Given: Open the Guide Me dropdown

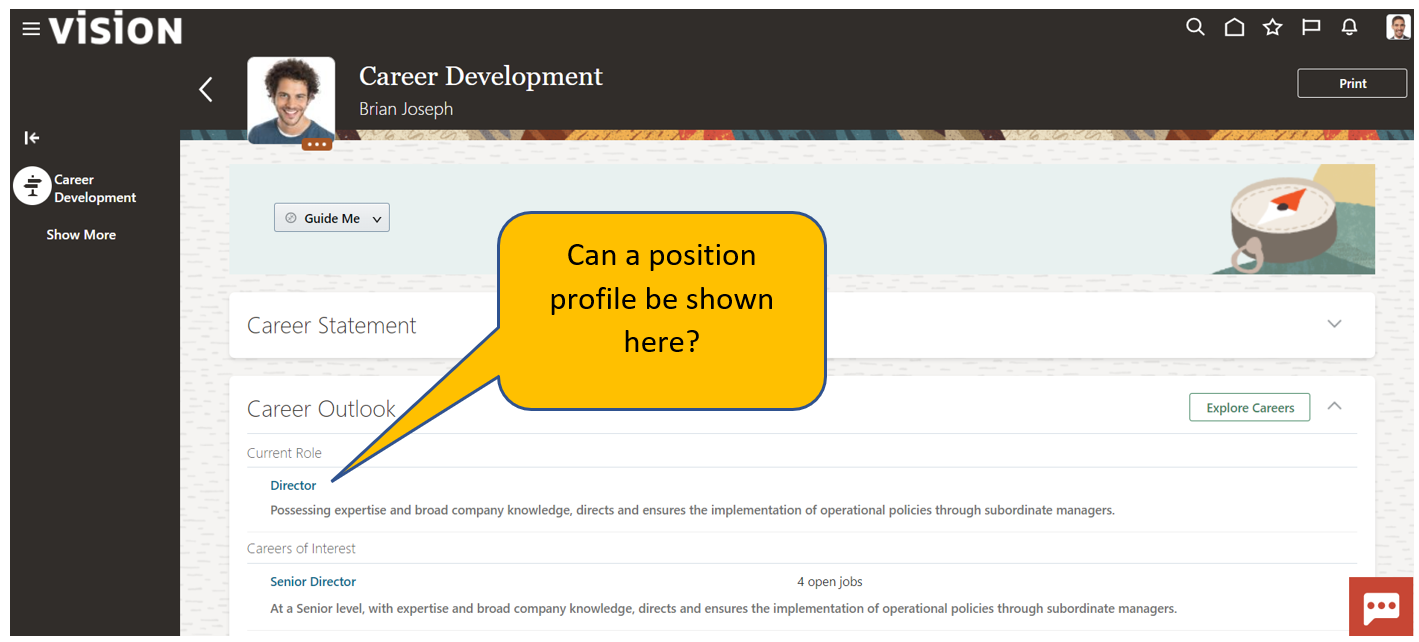Looking at the screenshot, I should 331,217.
